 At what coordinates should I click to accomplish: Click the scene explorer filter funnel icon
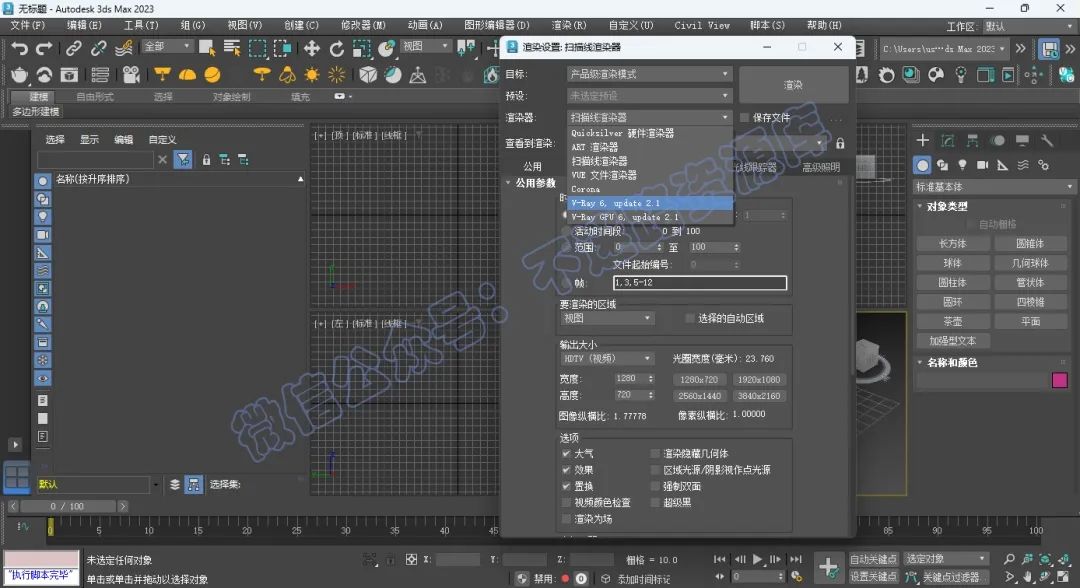pos(183,160)
